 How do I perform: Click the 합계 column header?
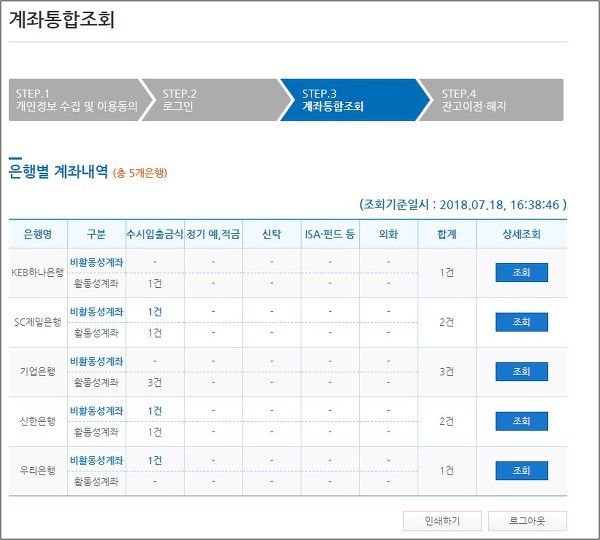coord(447,234)
